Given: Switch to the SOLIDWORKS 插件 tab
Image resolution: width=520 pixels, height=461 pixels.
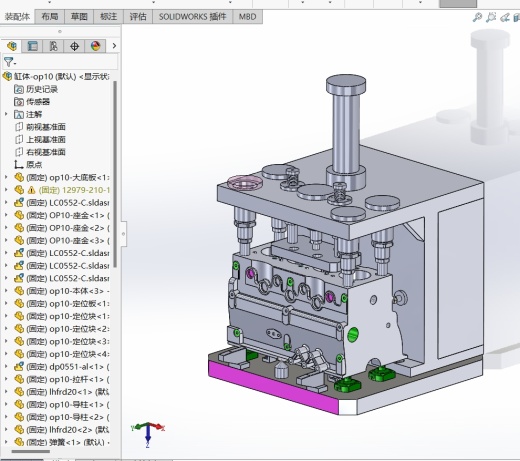Looking at the screenshot, I should click(x=192, y=17).
